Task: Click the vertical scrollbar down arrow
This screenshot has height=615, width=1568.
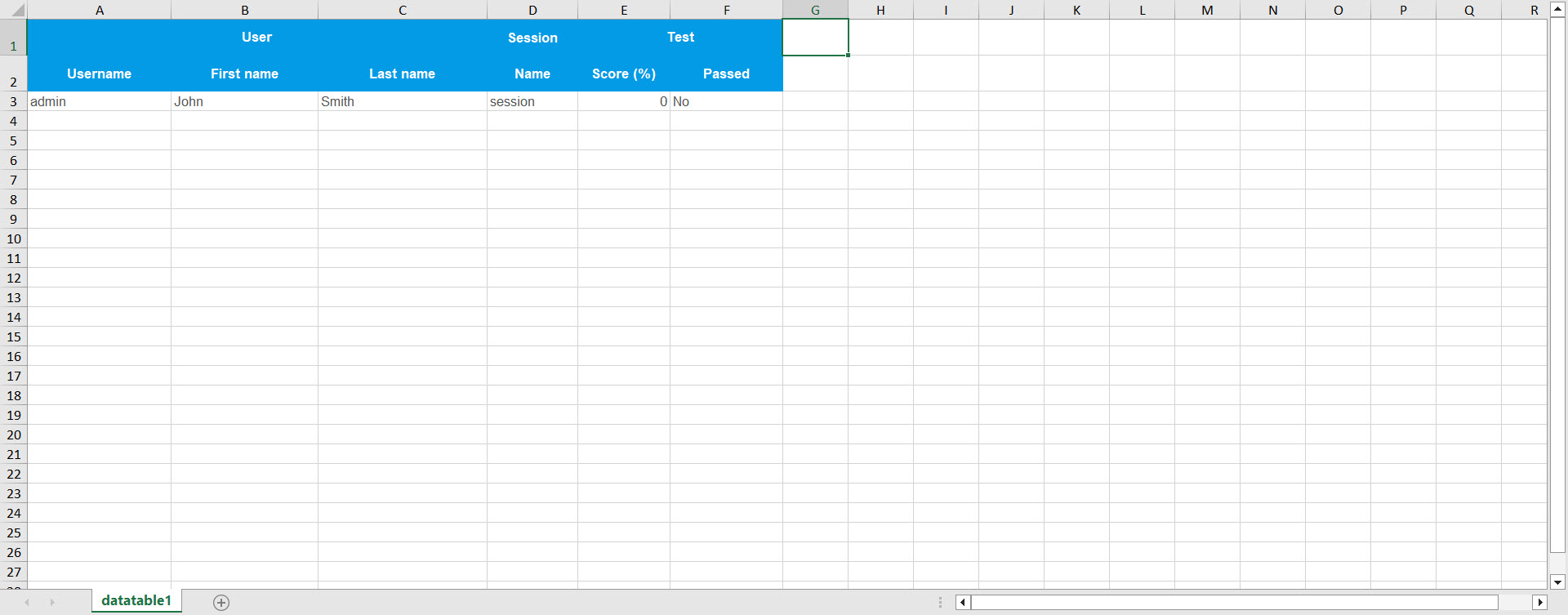Action: pos(1557,582)
